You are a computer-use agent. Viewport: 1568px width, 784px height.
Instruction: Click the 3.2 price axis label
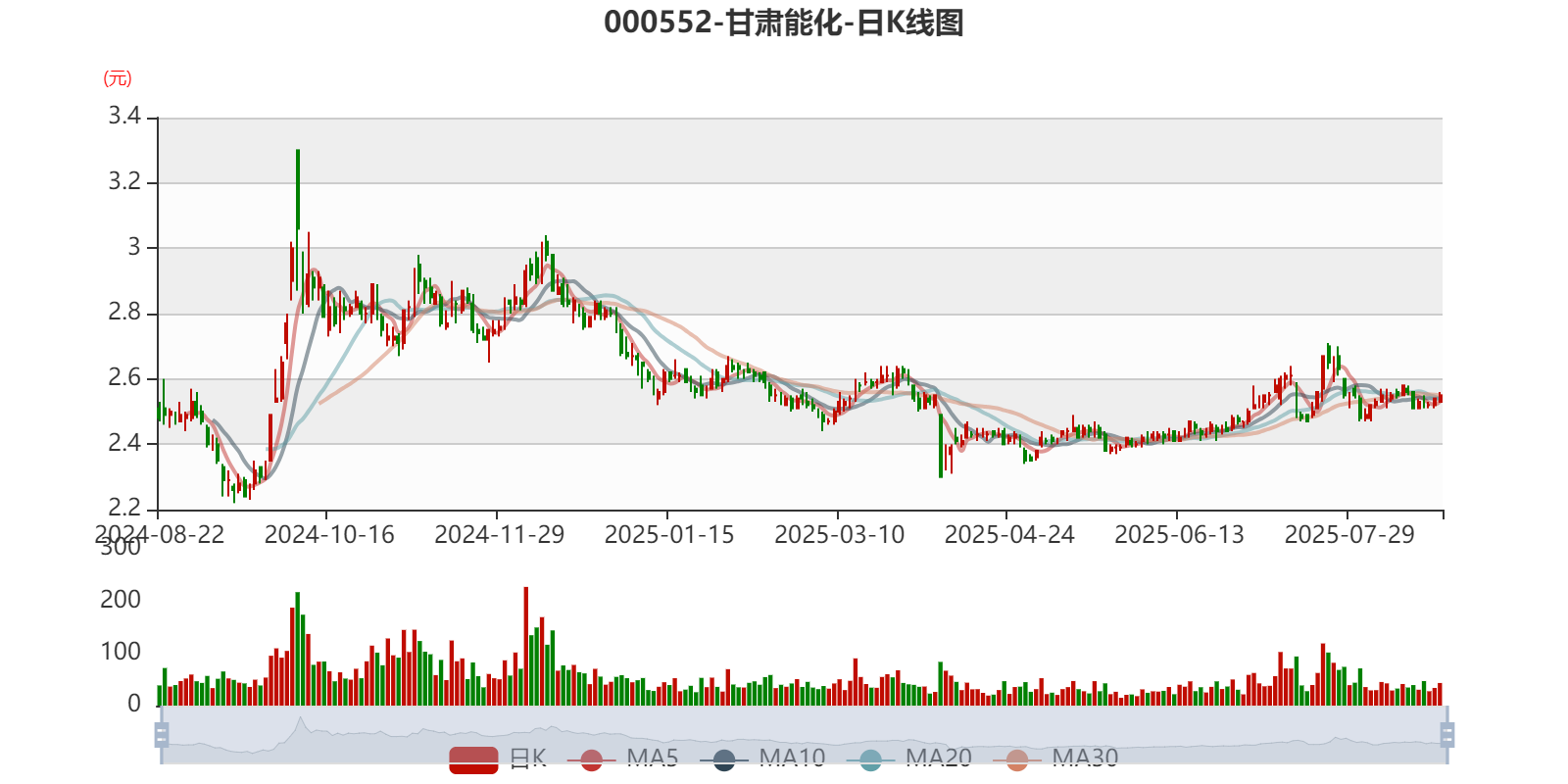[124, 181]
